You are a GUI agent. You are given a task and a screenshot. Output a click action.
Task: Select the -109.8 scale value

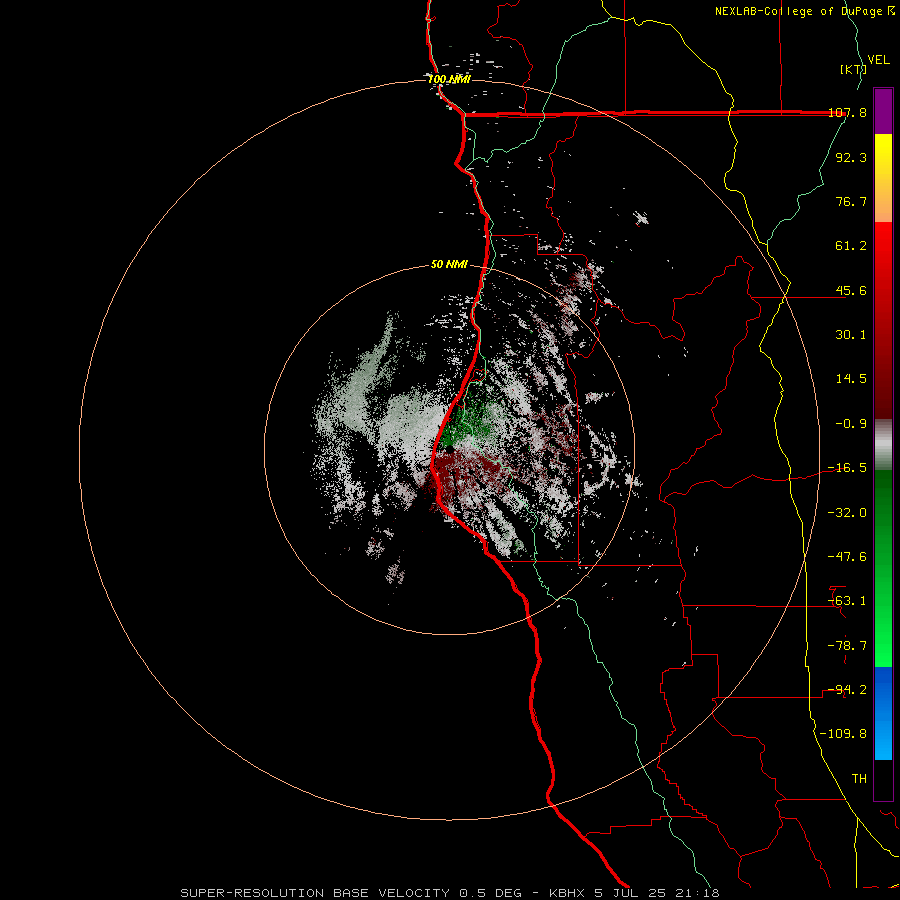(x=844, y=734)
